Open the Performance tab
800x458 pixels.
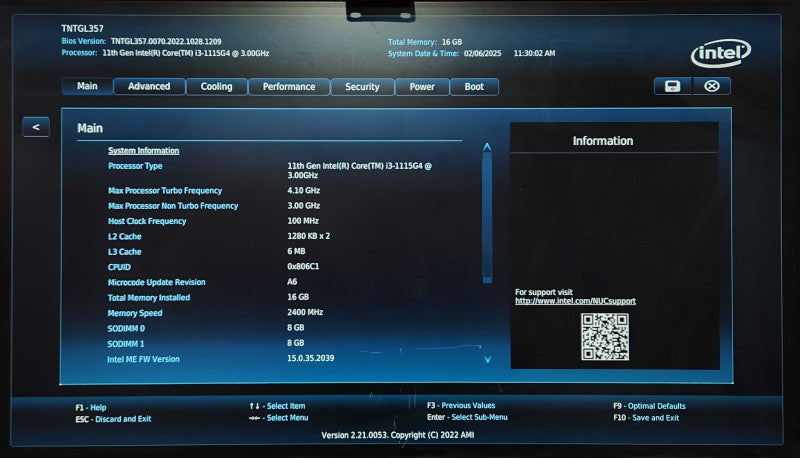(x=289, y=87)
